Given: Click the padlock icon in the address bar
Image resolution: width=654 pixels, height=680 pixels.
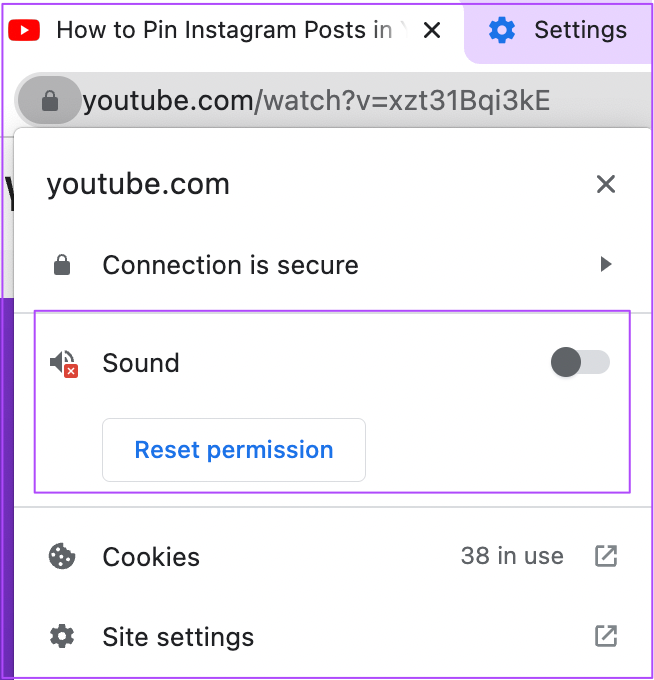Looking at the screenshot, I should click(50, 101).
